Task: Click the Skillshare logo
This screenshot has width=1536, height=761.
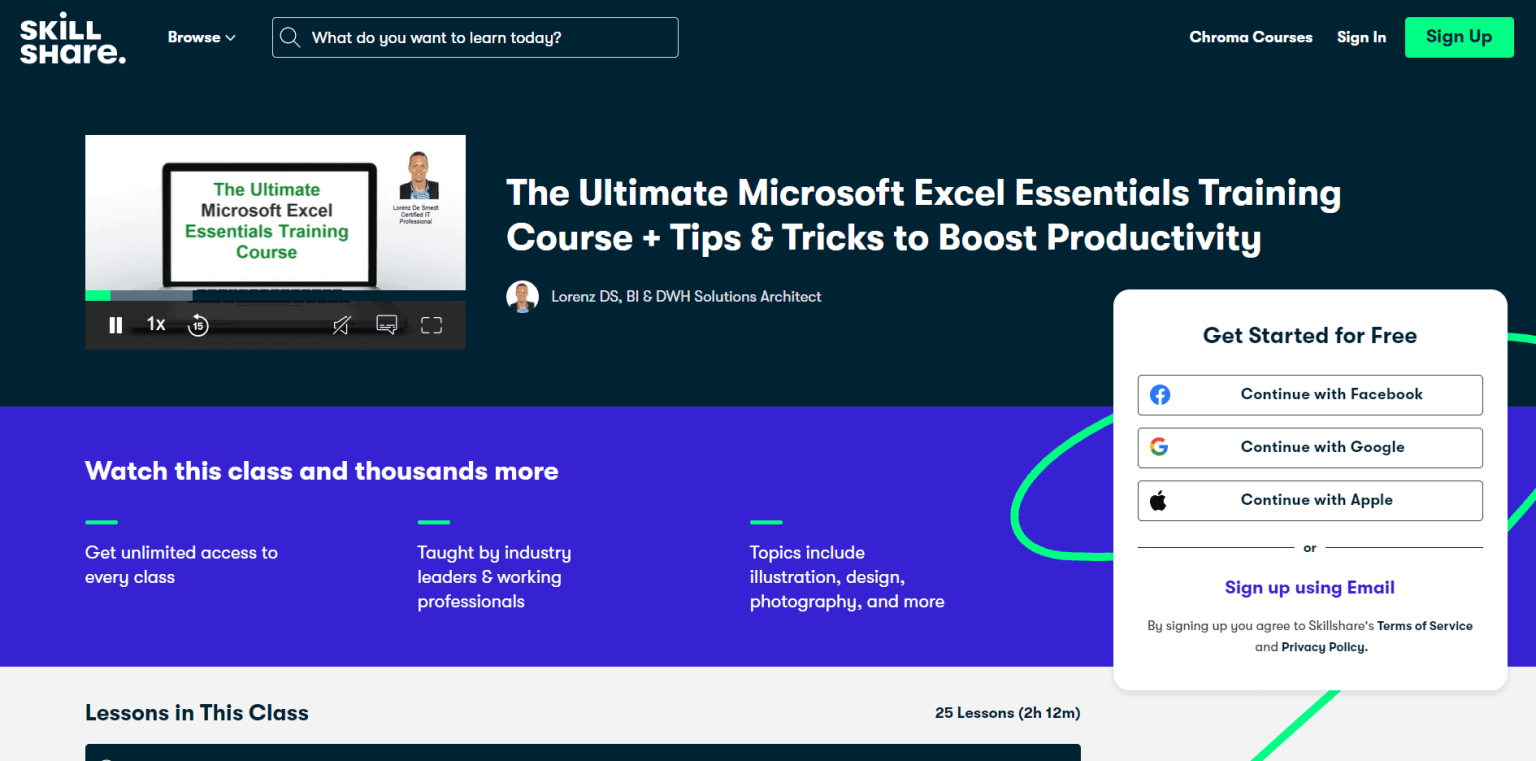Action: tap(71, 37)
